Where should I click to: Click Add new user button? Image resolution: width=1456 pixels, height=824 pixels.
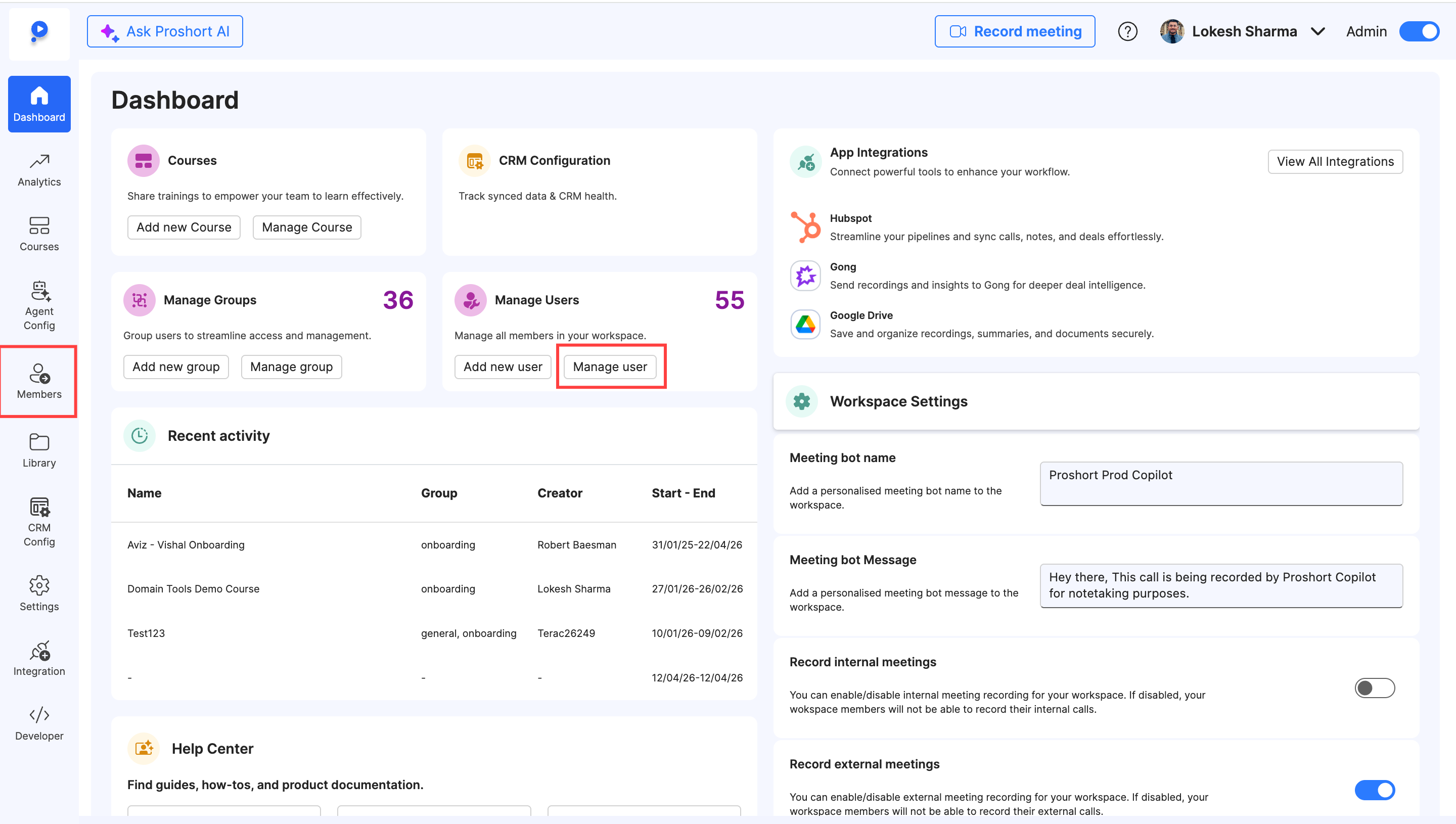click(x=503, y=368)
